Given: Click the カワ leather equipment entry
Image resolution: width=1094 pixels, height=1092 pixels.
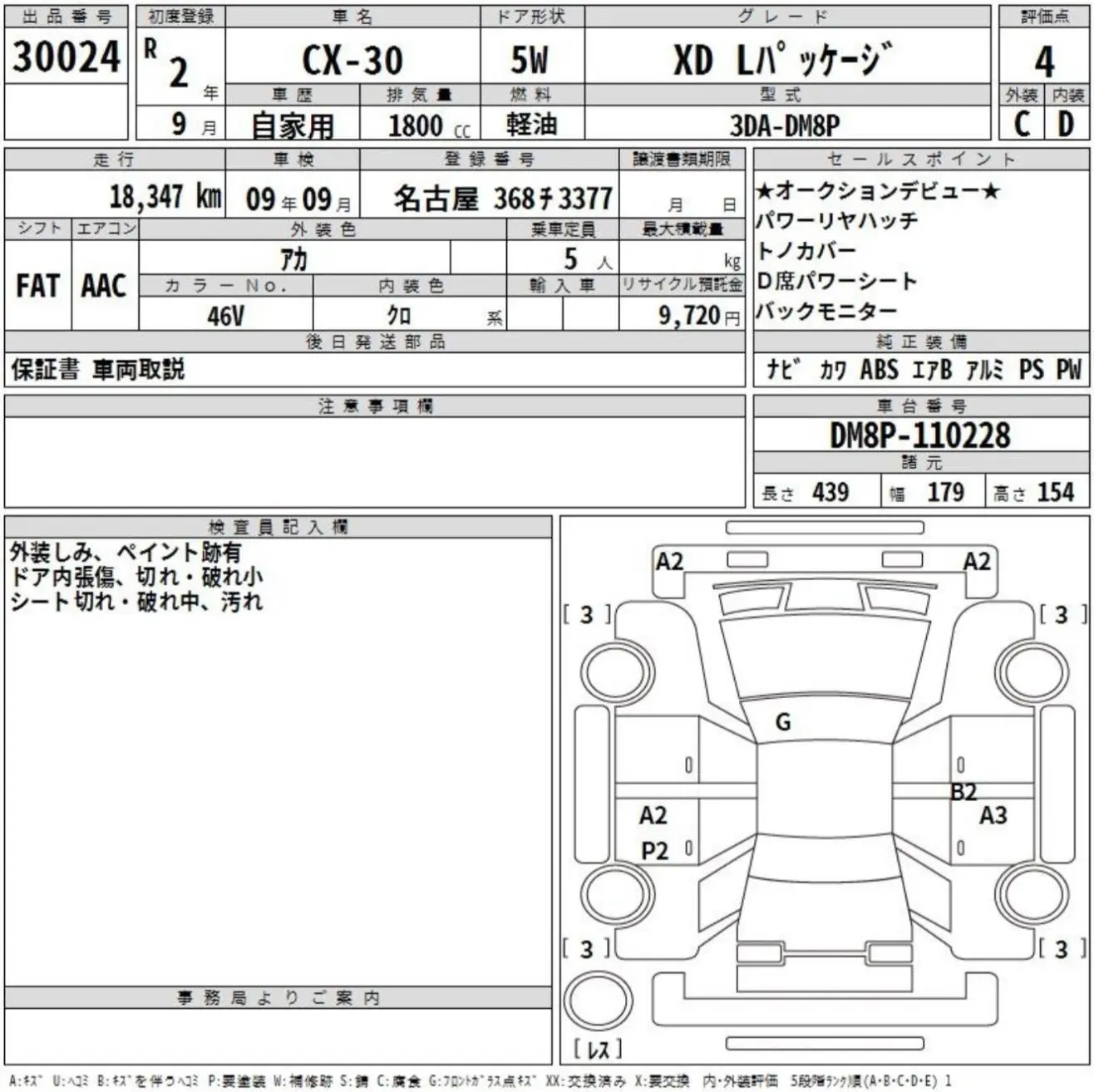Looking at the screenshot, I should (833, 370).
